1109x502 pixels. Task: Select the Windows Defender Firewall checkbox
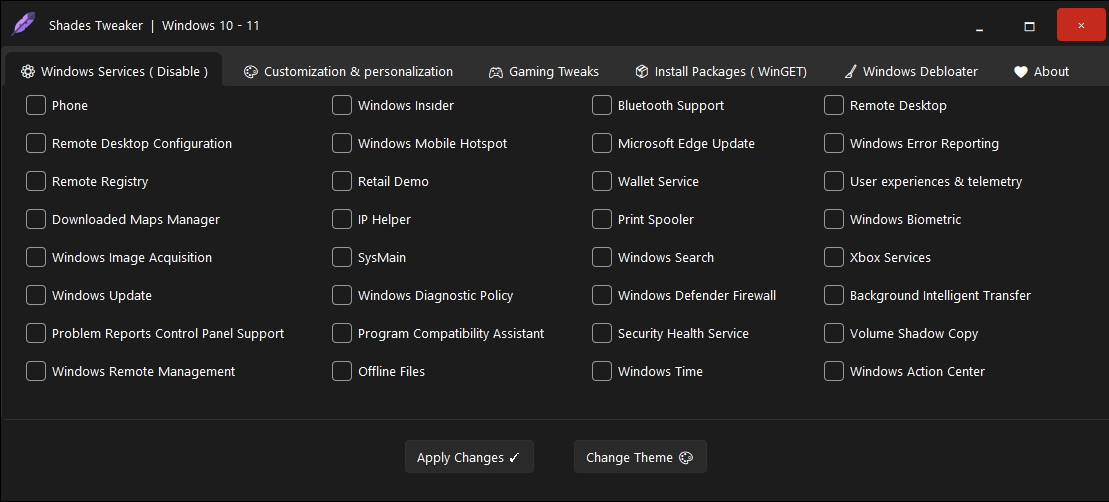[x=602, y=295]
